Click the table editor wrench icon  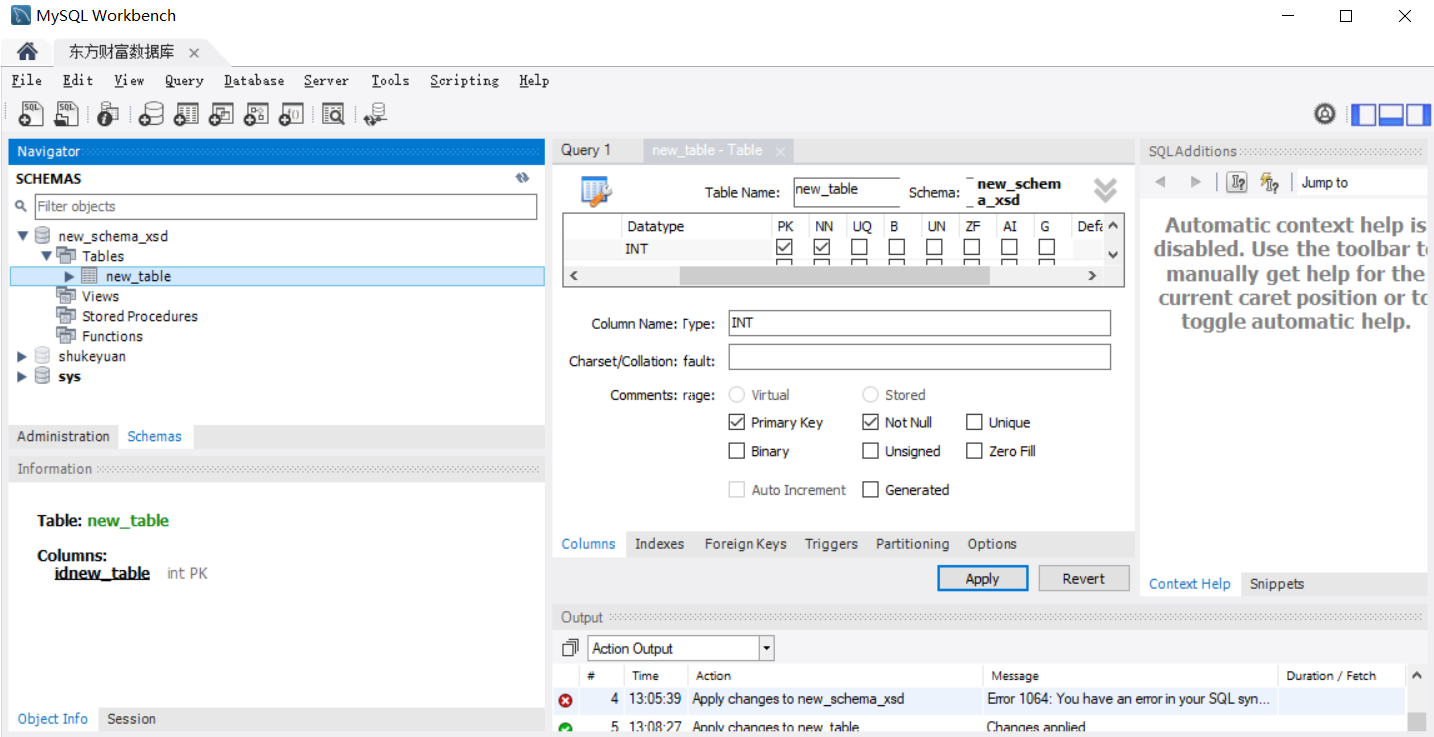pos(597,190)
